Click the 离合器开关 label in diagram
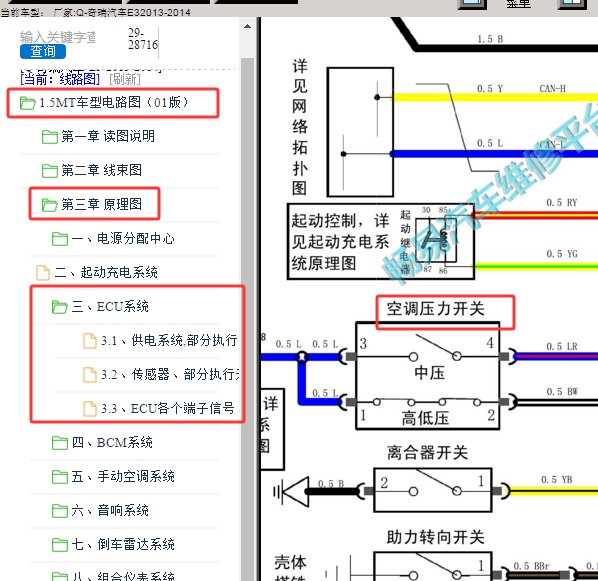Image resolution: width=598 pixels, height=581 pixels. point(427,453)
